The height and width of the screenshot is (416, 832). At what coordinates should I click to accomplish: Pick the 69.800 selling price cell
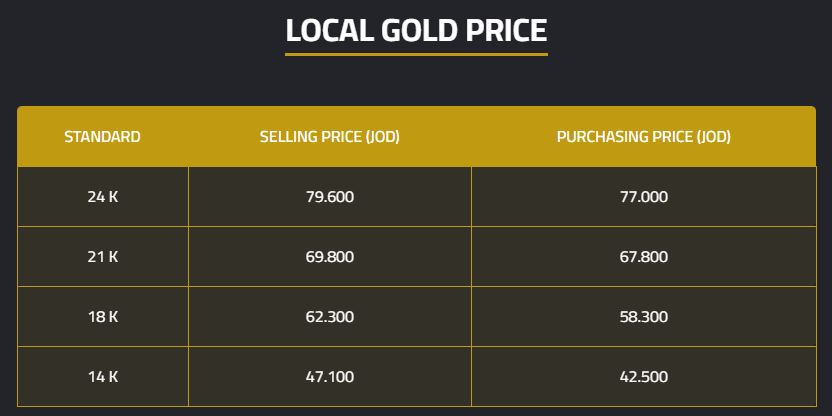[x=329, y=257]
